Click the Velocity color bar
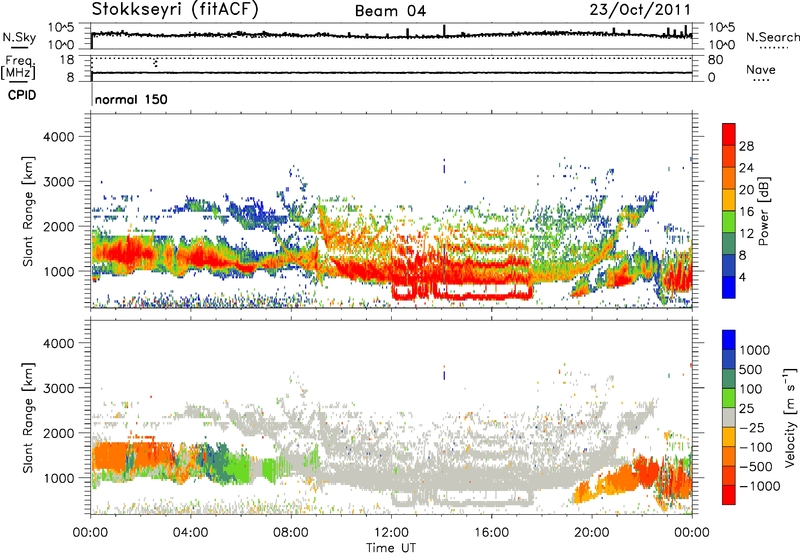 729,417
